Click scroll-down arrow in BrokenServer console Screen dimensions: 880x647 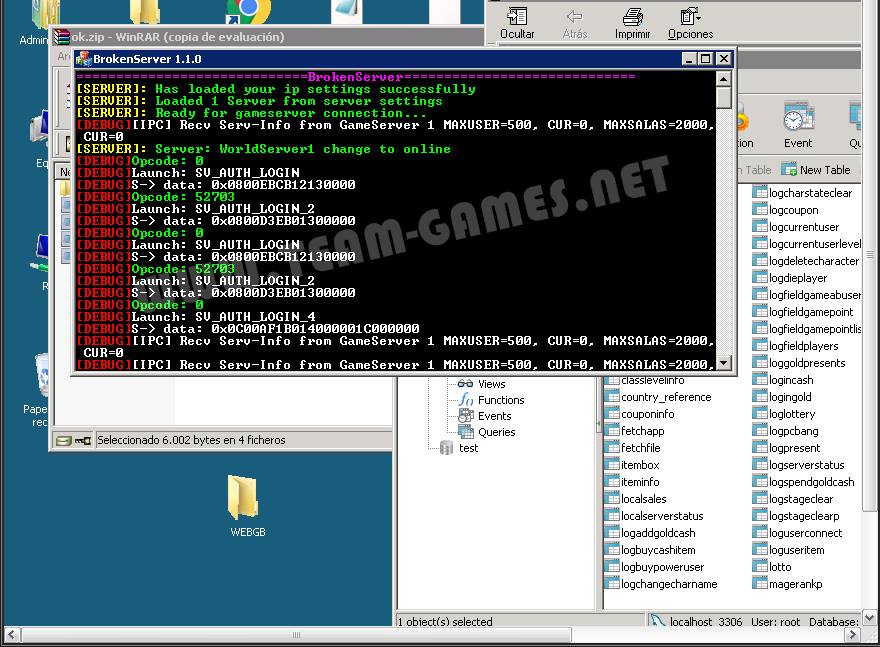723,363
